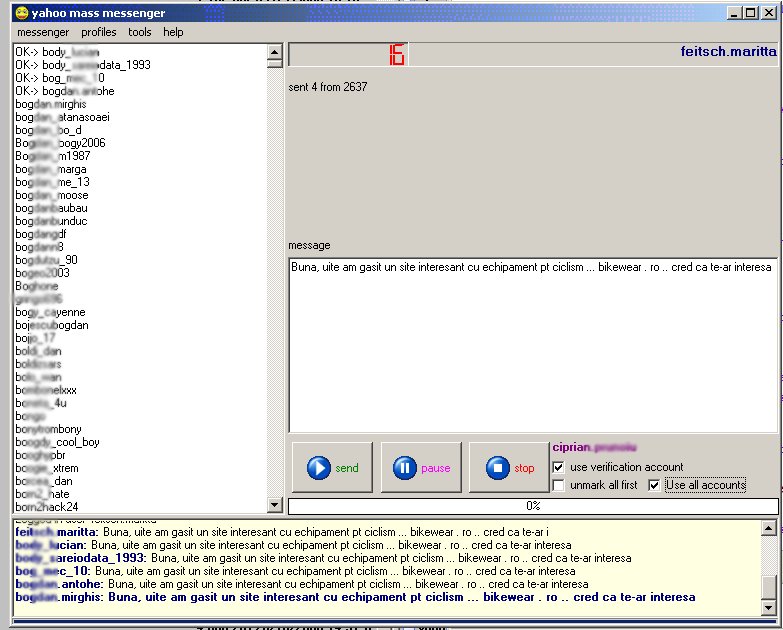Screen dimensions: 783x630
Task: Click the purple ciprian account name
Action: click(x=594, y=447)
